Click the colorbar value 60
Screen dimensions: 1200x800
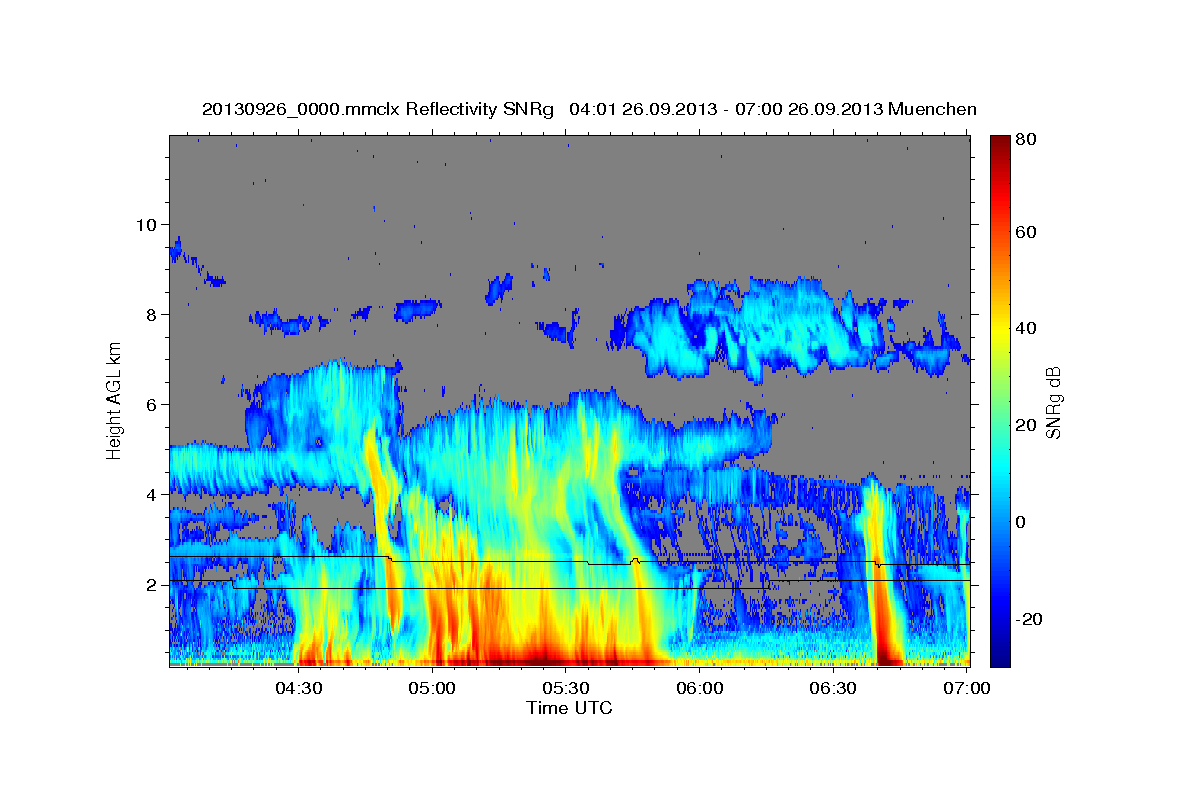tap(1026, 232)
